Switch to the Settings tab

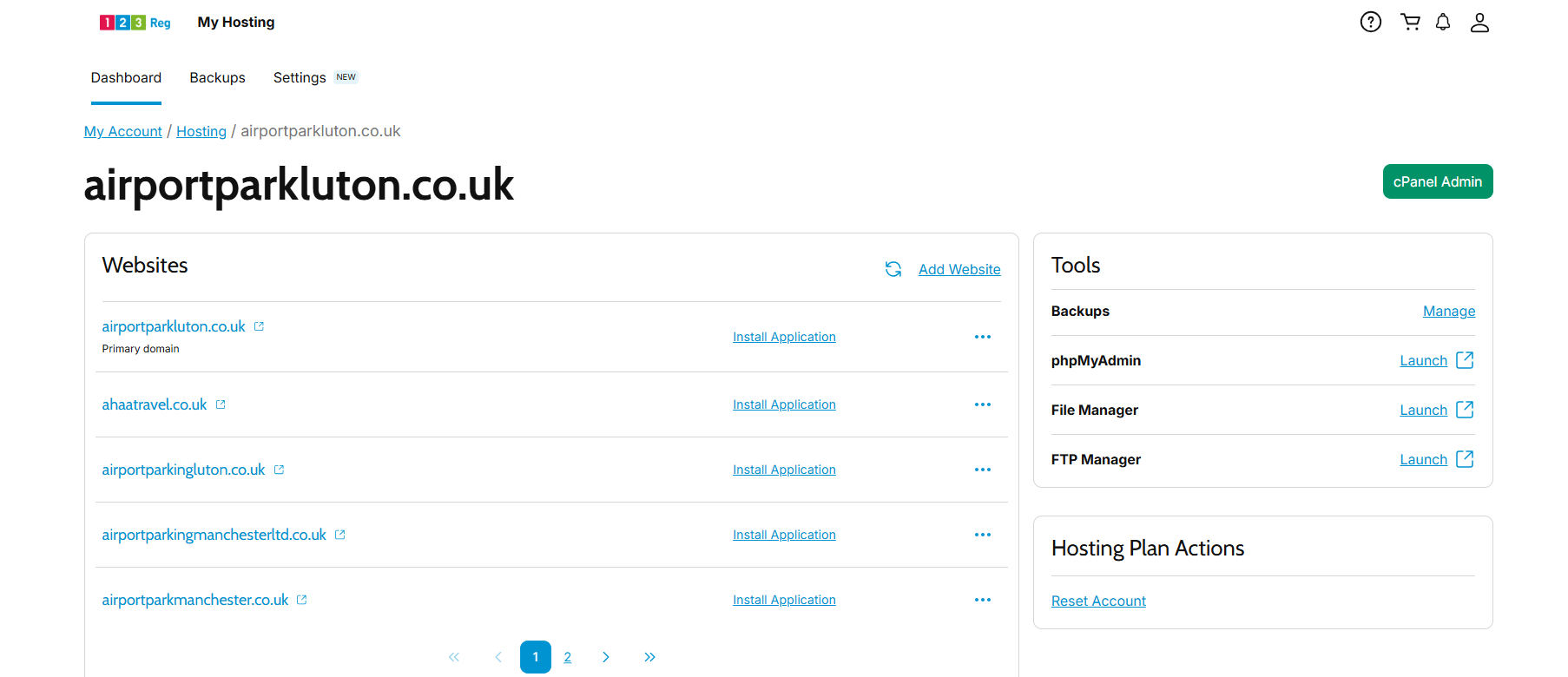click(x=300, y=77)
